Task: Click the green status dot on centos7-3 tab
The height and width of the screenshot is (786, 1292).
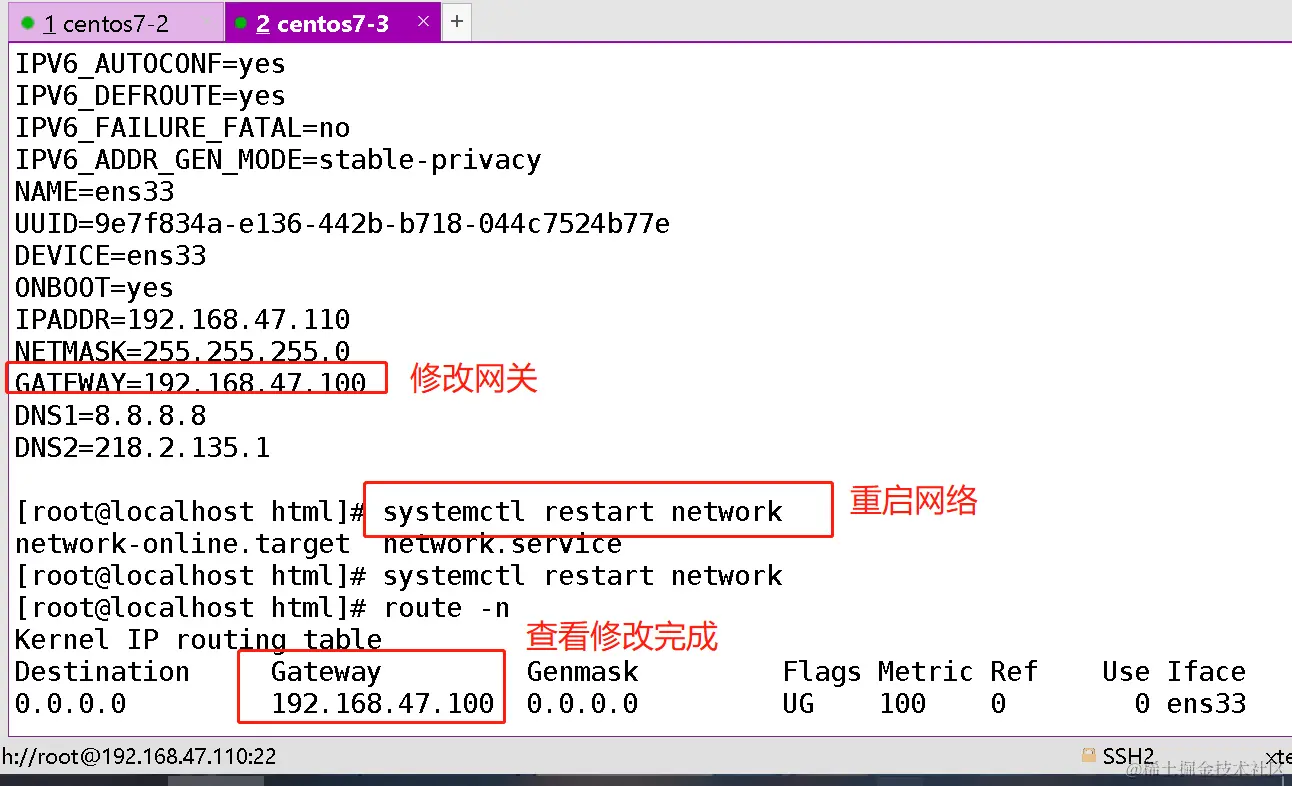Action: 240,23
